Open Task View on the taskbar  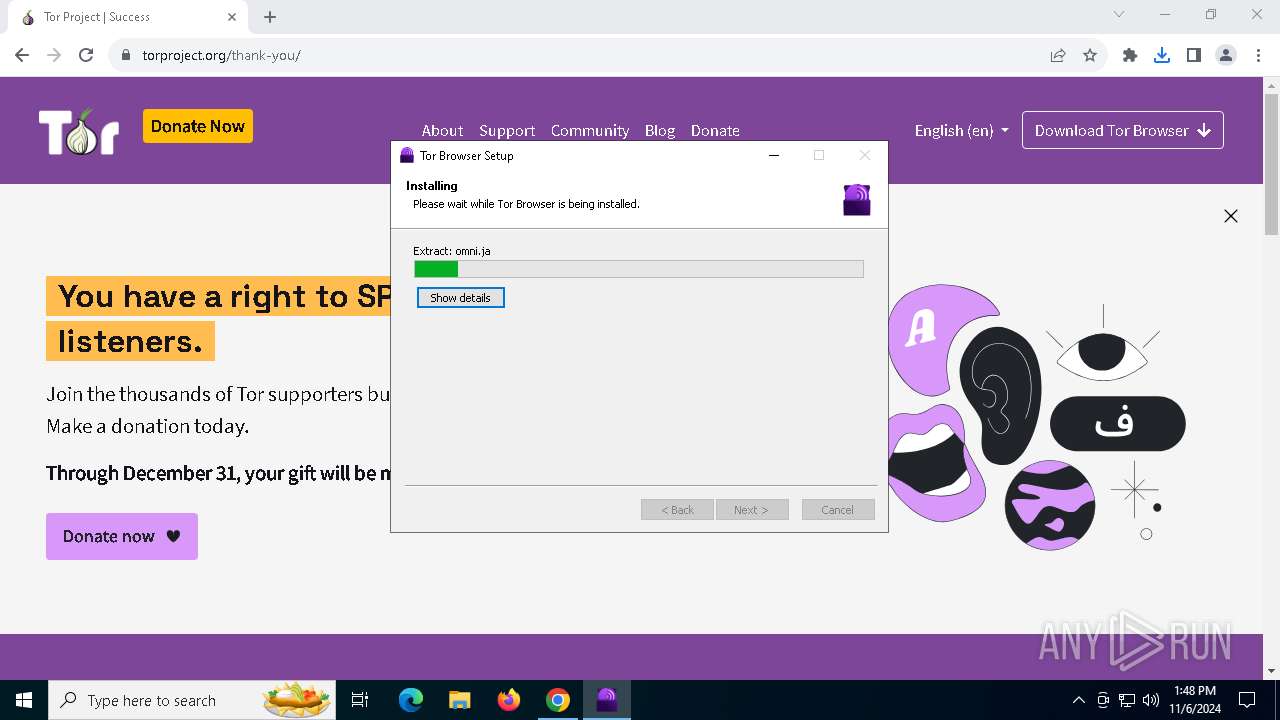pyautogui.click(x=360, y=700)
